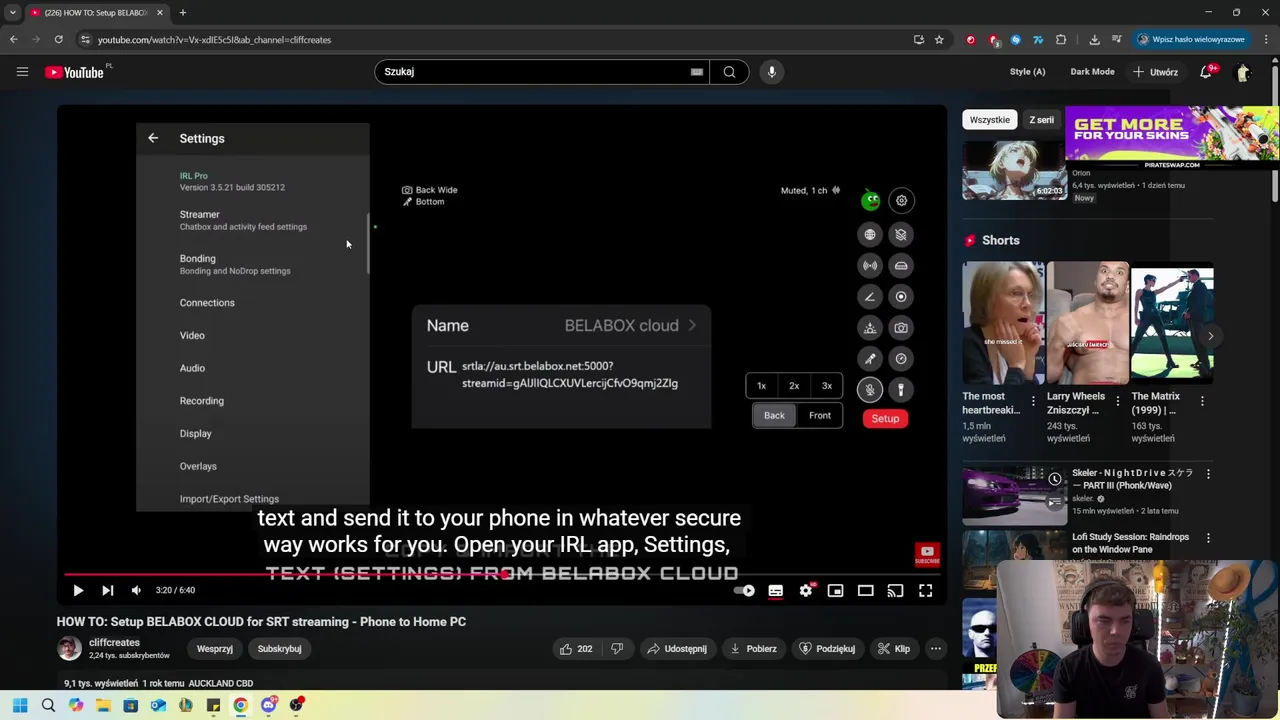Toggle theater mode
The width and height of the screenshot is (1280, 720).
click(865, 590)
